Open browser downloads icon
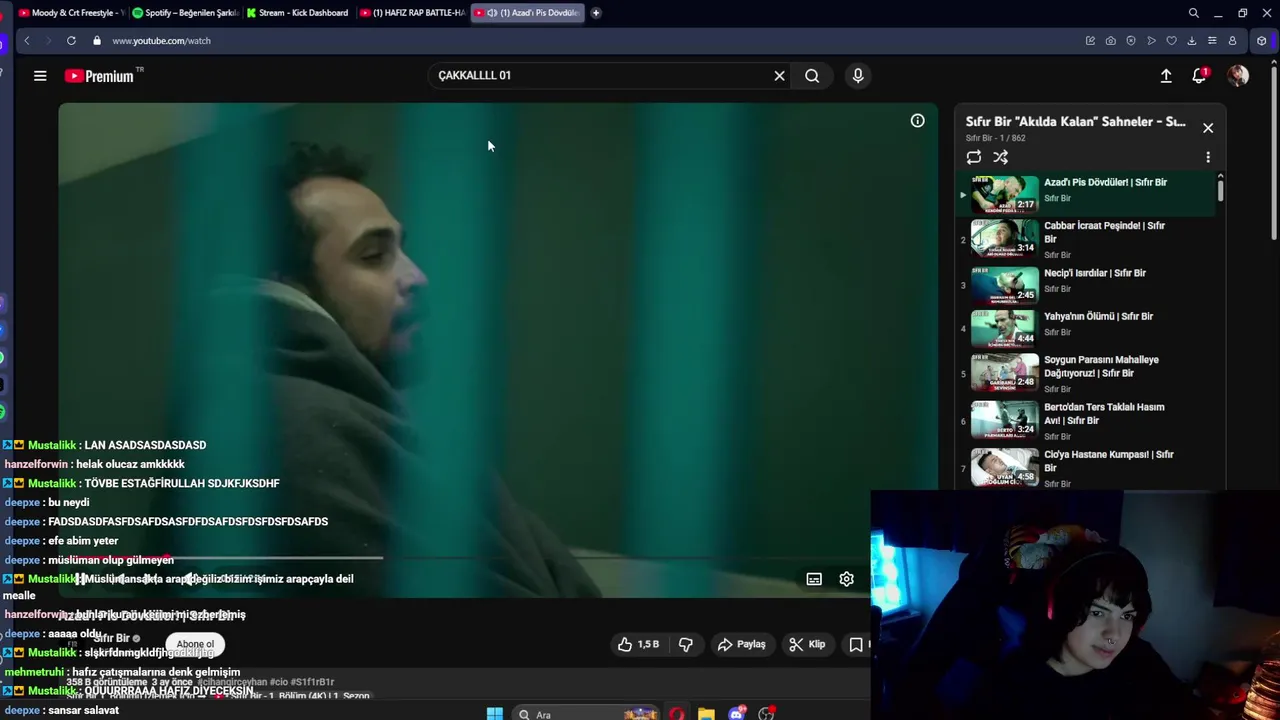 coord(1191,41)
